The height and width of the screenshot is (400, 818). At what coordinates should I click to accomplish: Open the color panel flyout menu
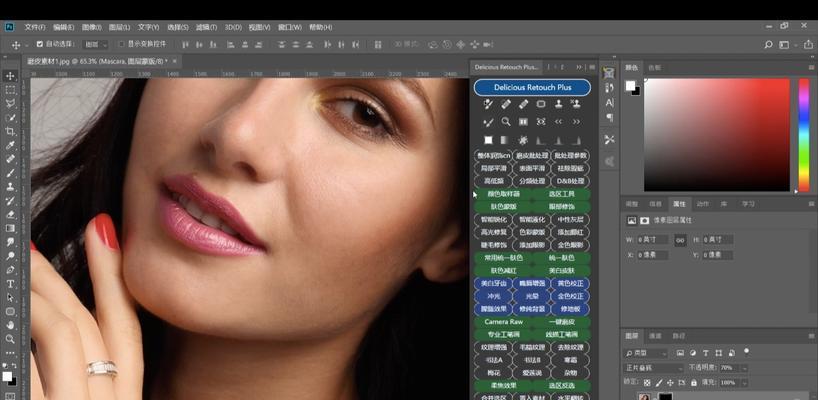click(x=811, y=68)
